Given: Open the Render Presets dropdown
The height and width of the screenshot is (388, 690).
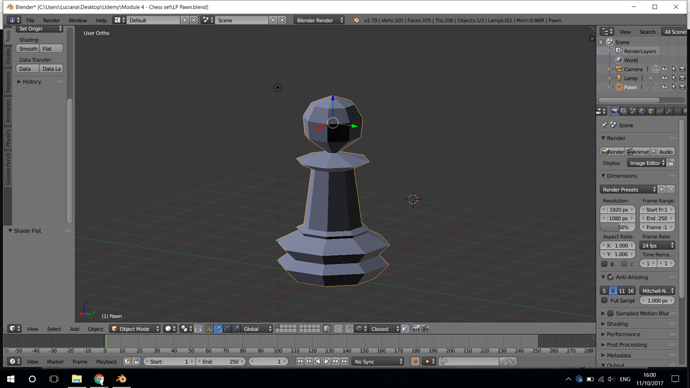Looking at the screenshot, I should (628, 190).
